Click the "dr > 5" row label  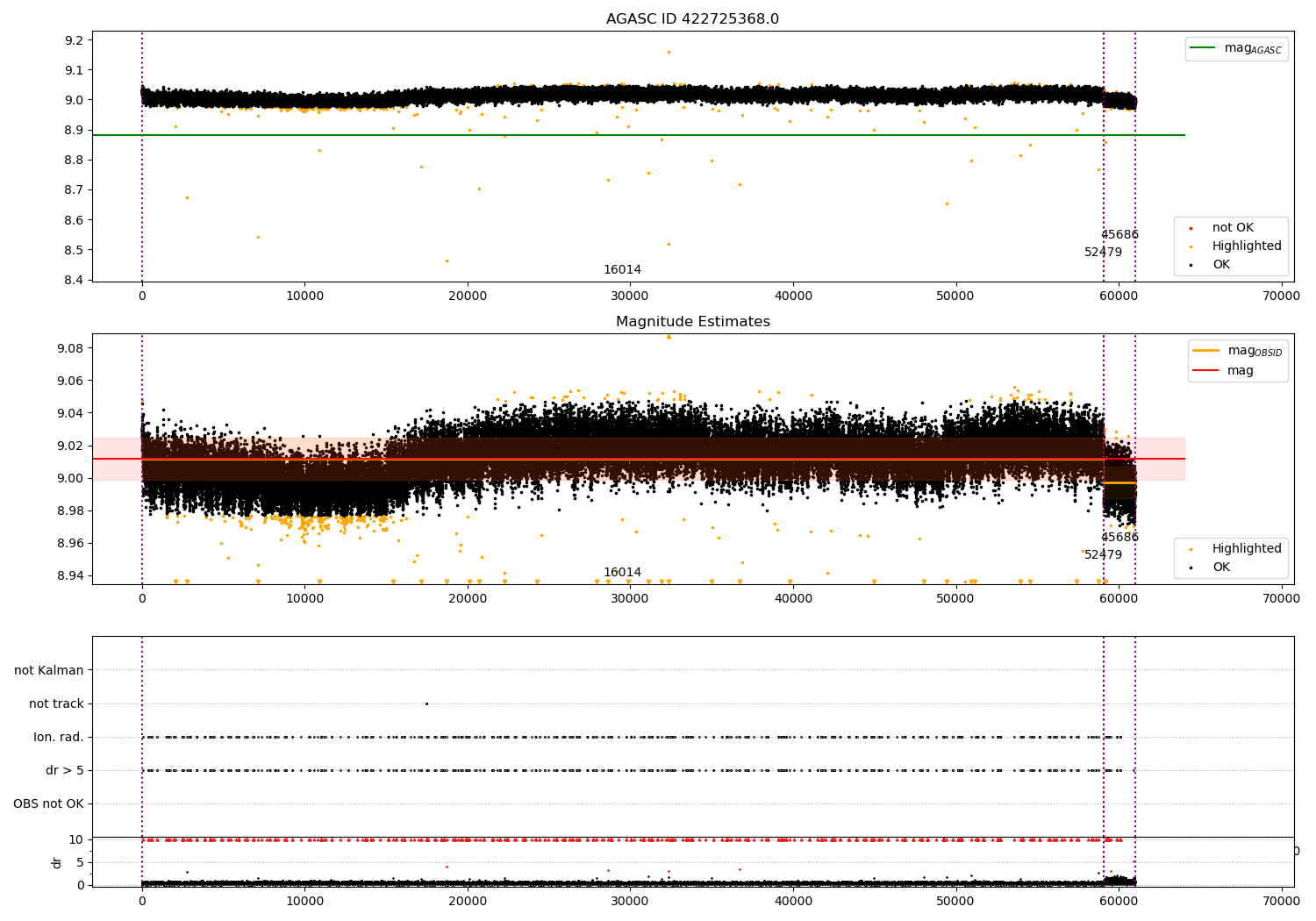coord(65,770)
